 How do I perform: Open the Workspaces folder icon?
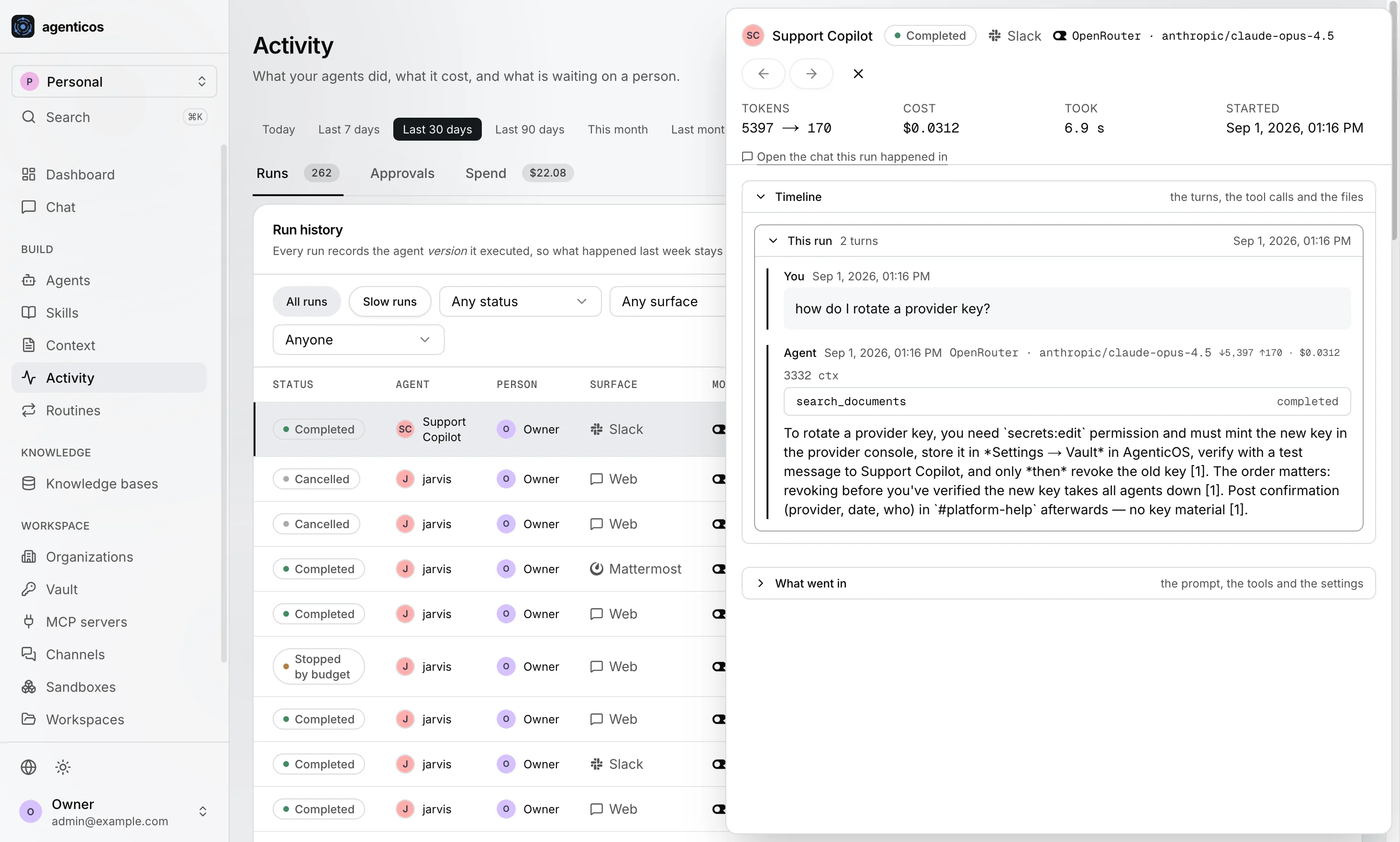(28, 719)
